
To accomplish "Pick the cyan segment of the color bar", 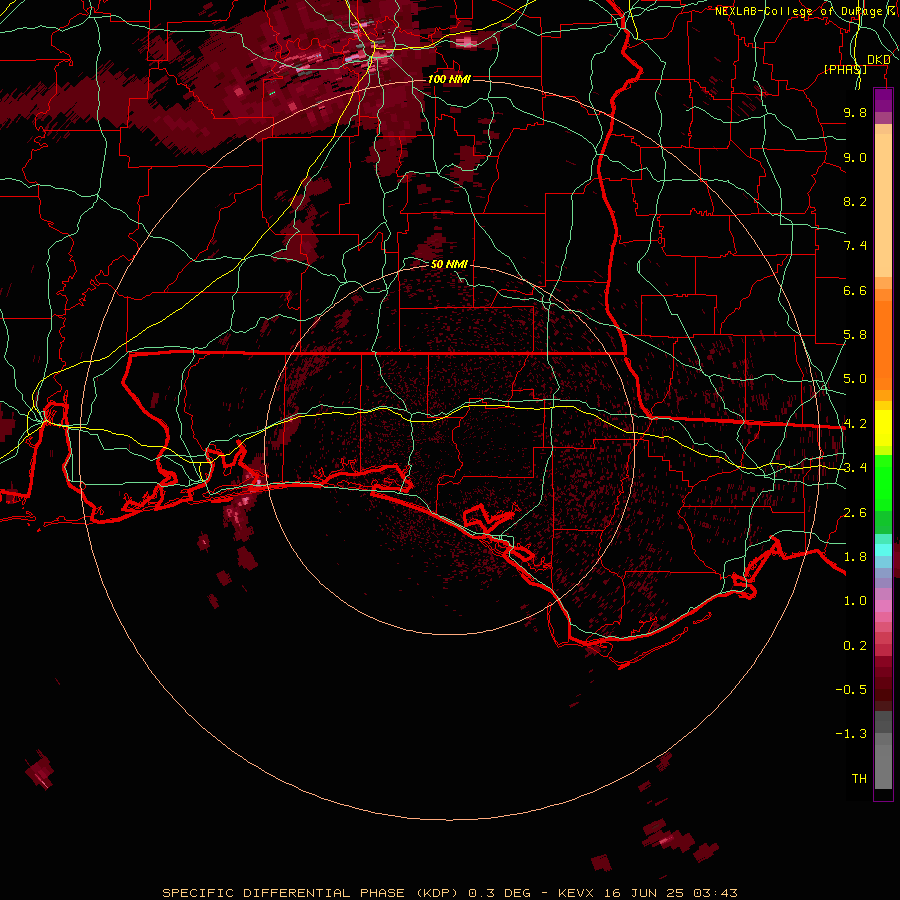I will tap(883, 550).
